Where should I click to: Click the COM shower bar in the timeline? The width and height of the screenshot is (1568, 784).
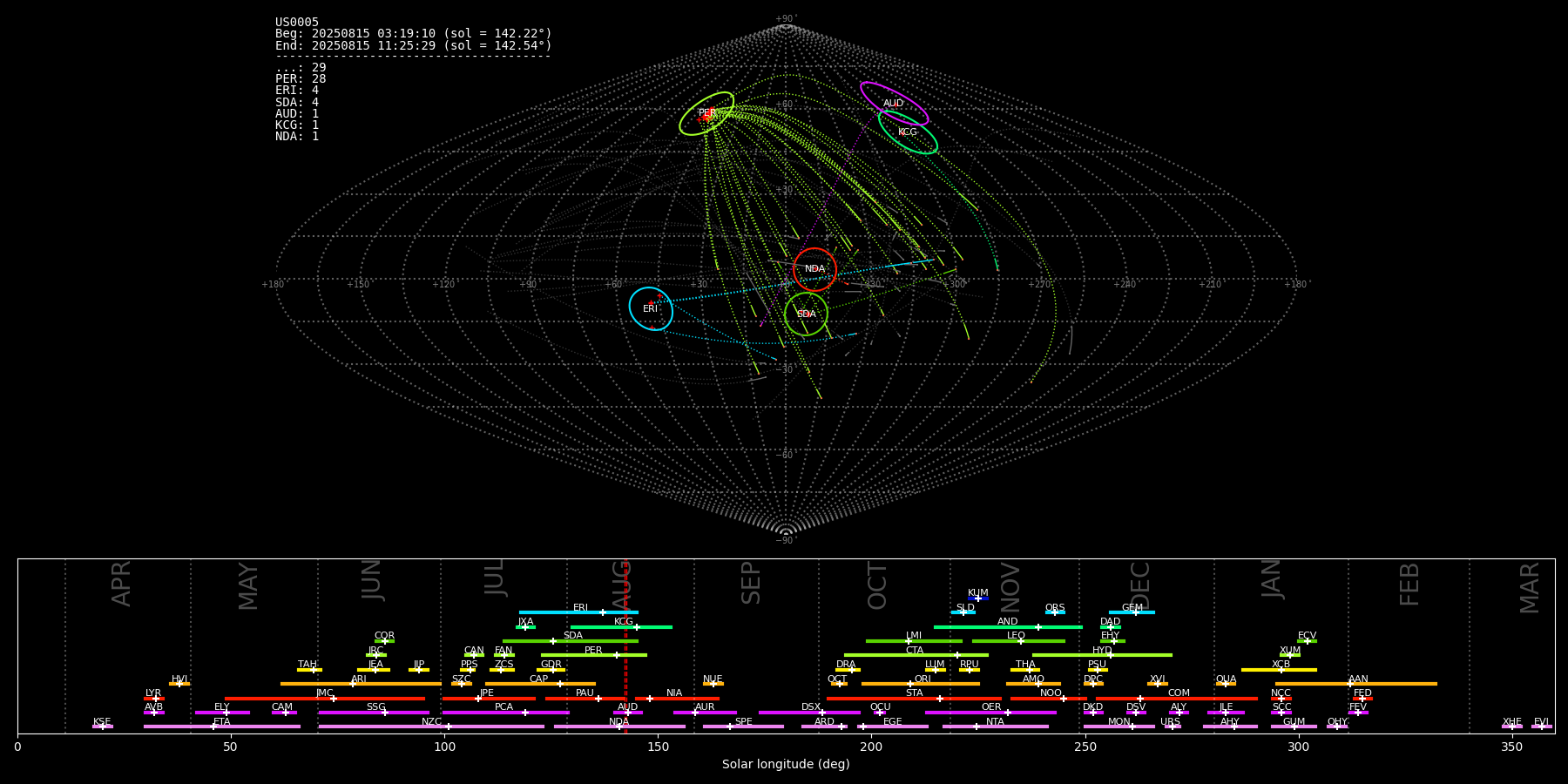click(x=1178, y=698)
